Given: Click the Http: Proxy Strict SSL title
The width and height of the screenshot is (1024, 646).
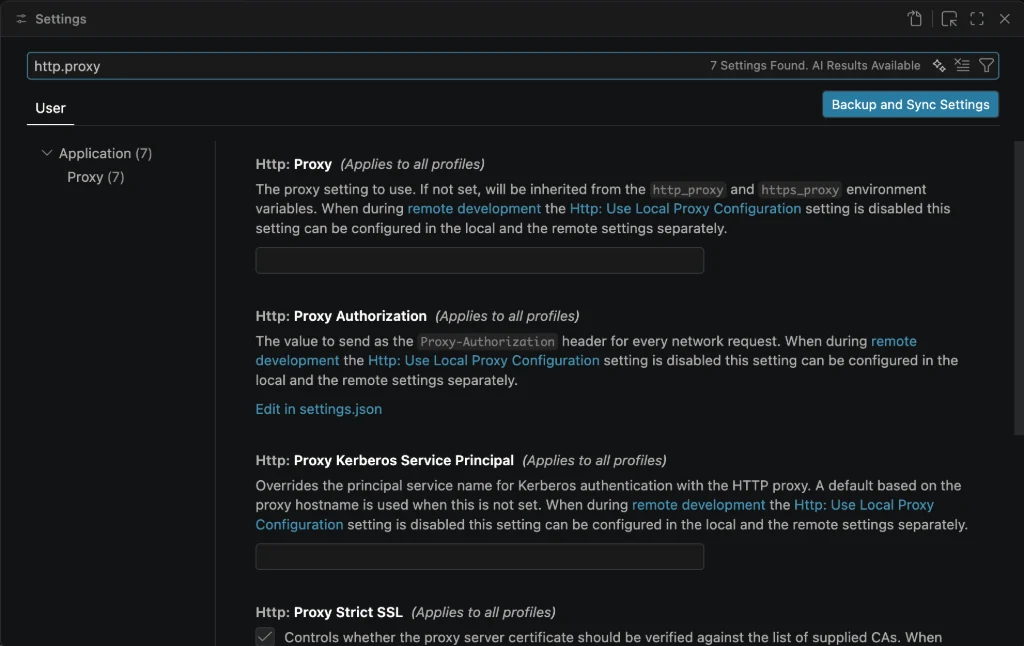Looking at the screenshot, I should [x=329, y=613].
